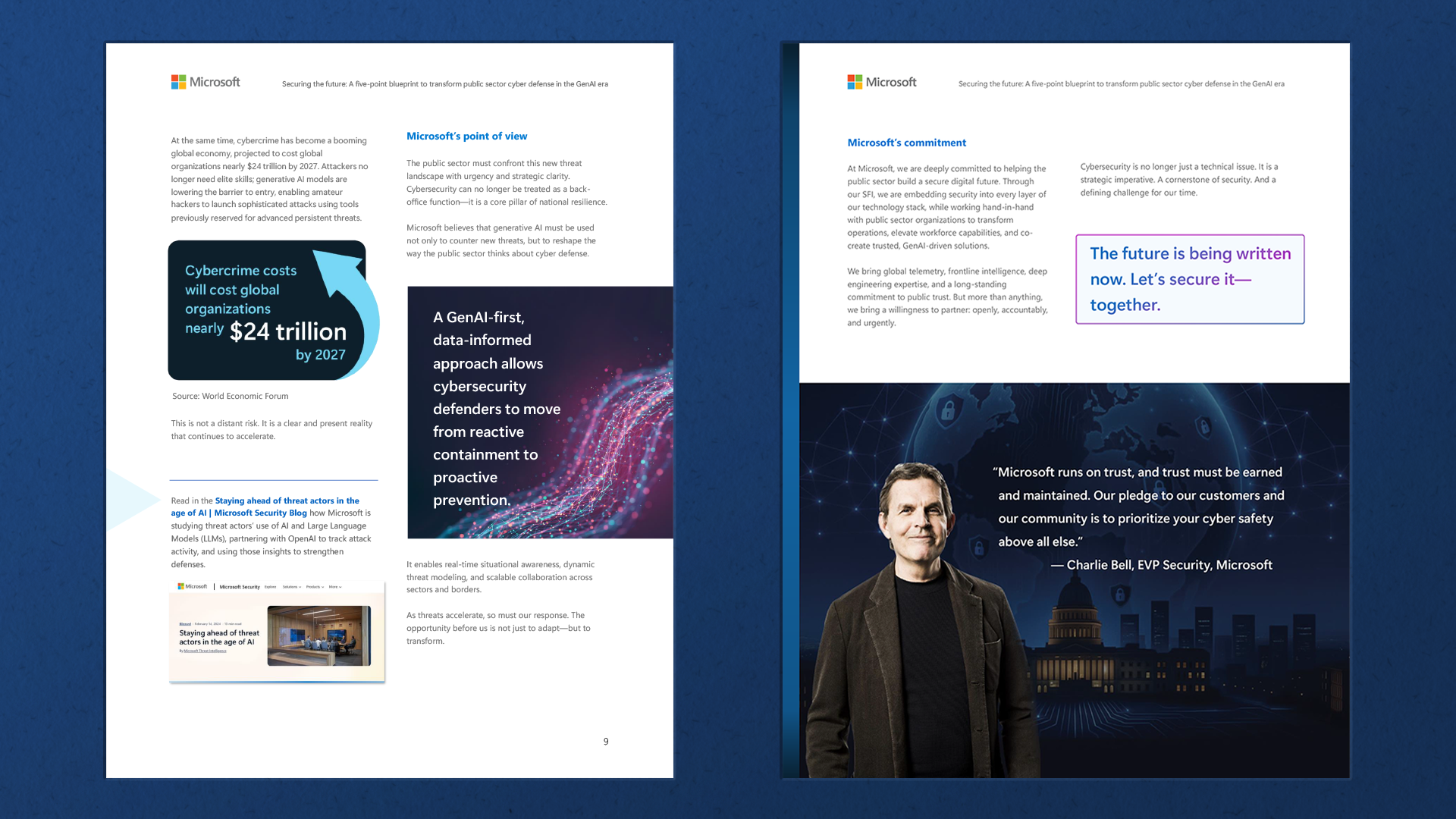Click the Microsoft's point of view heading
Image resolution: width=1456 pixels, height=819 pixels.
click(x=466, y=136)
